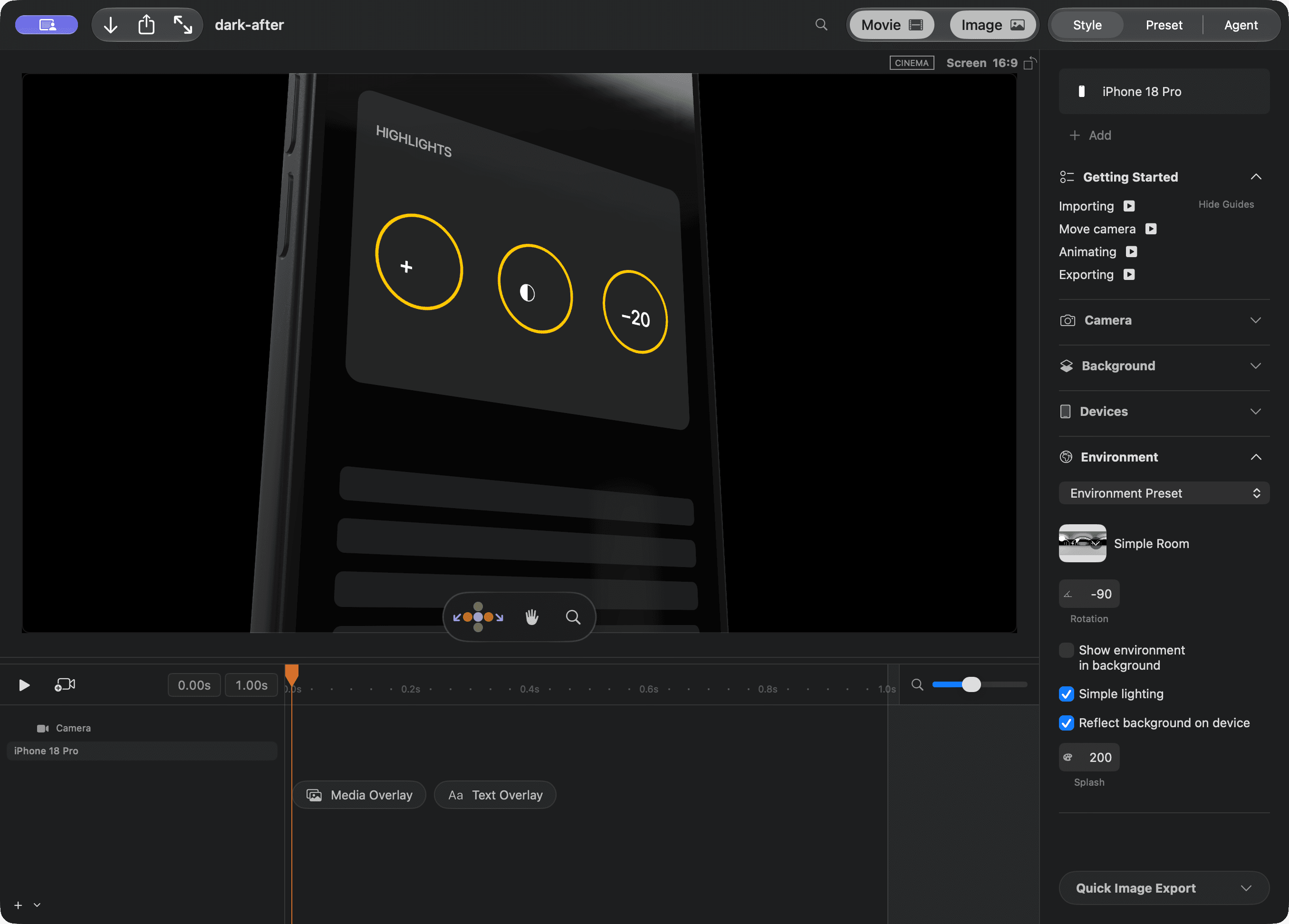Click the download arrow icon in toolbar
Viewport: 1289px width, 924px height.
(x=111, y=25)
